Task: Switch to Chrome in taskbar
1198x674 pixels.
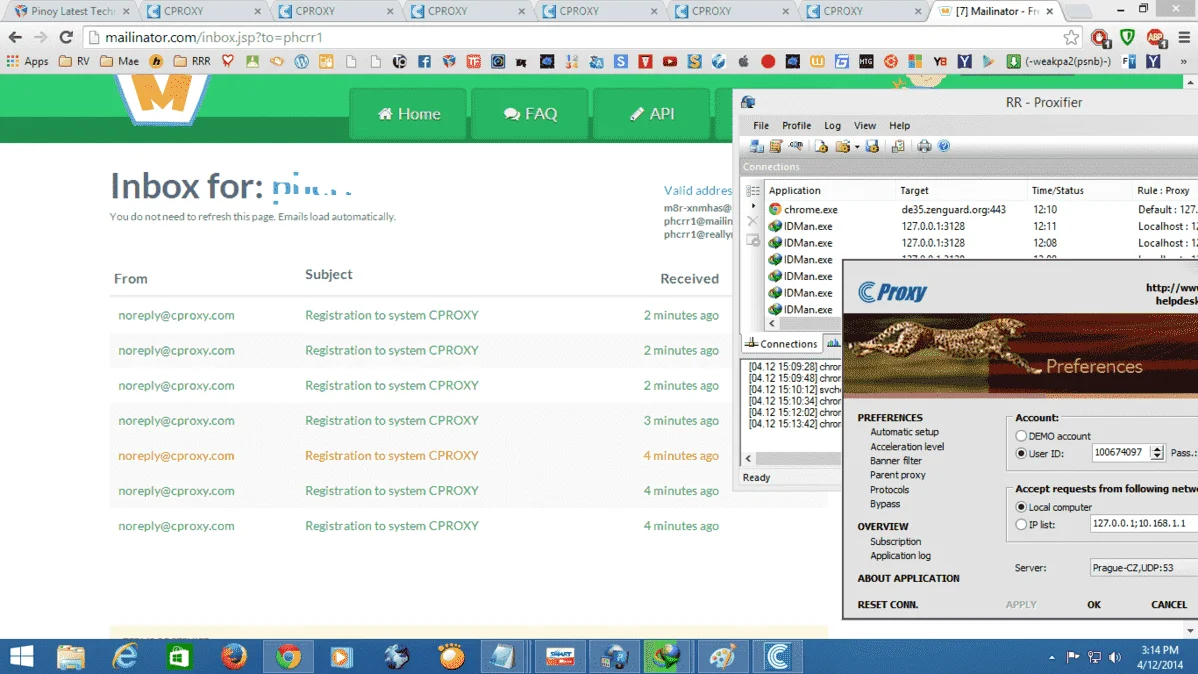Action: (288, 656)
